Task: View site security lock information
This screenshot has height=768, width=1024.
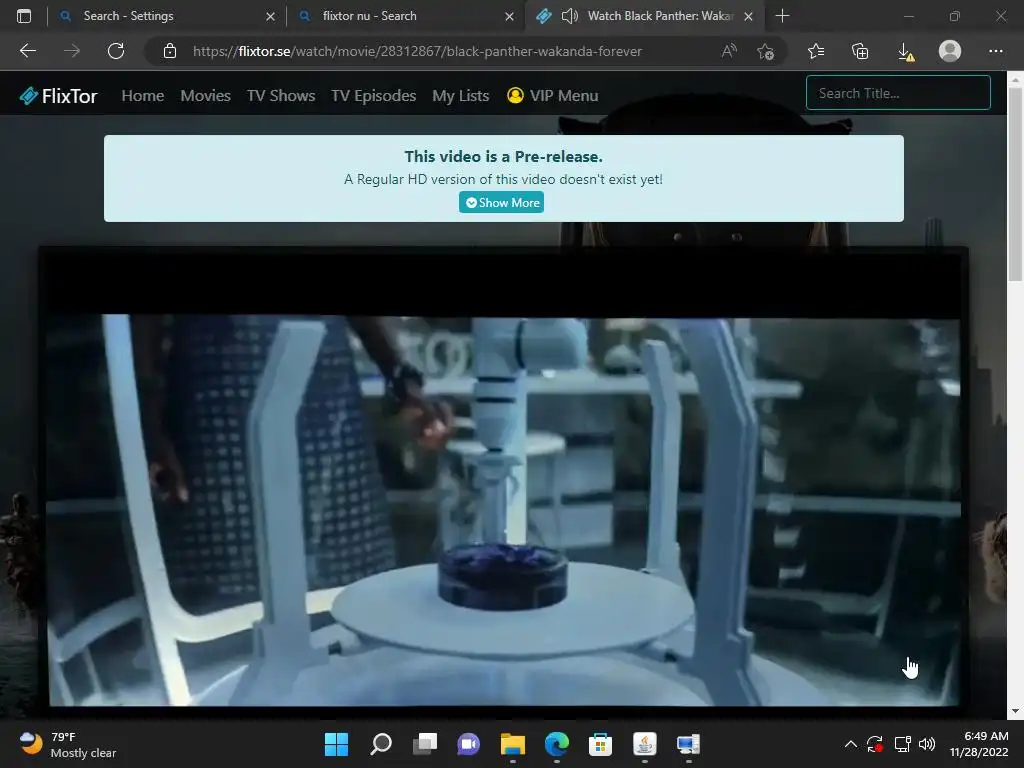Action: coord(170,51)
